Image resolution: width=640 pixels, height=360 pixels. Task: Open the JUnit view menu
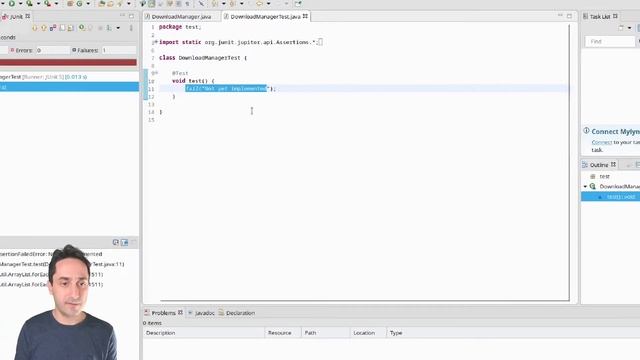click(131, 28)
